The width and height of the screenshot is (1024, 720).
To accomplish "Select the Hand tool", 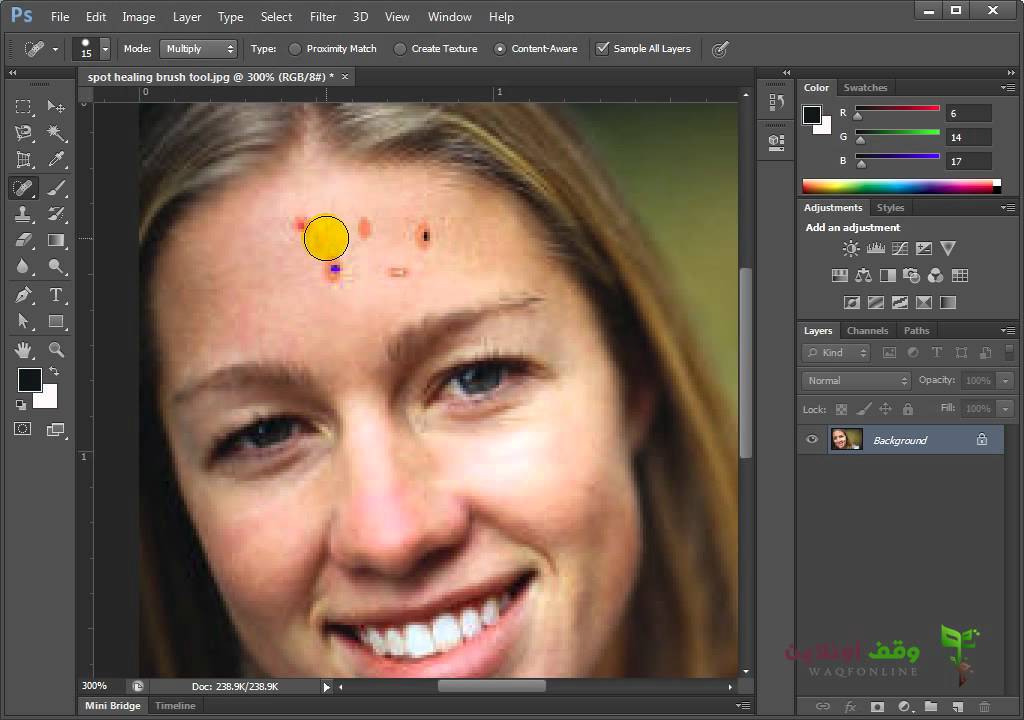I will click(x=24, y=350).
